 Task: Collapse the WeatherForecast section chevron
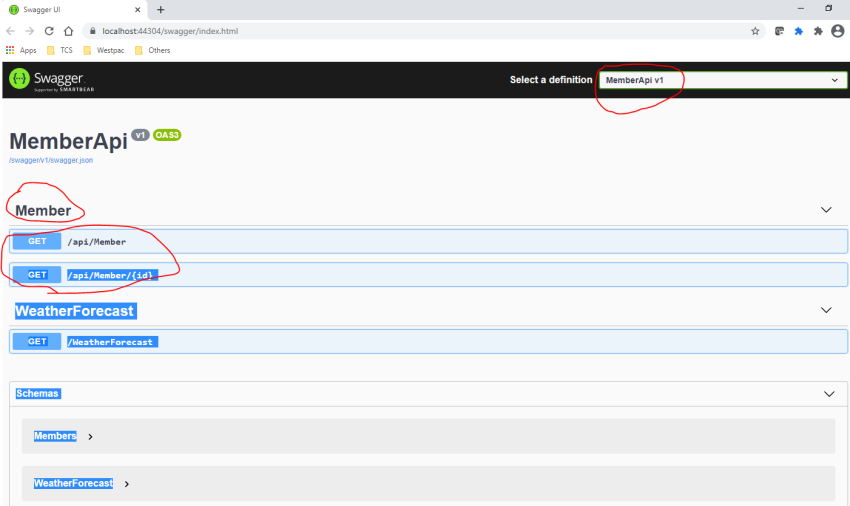[x=826, y=310]
